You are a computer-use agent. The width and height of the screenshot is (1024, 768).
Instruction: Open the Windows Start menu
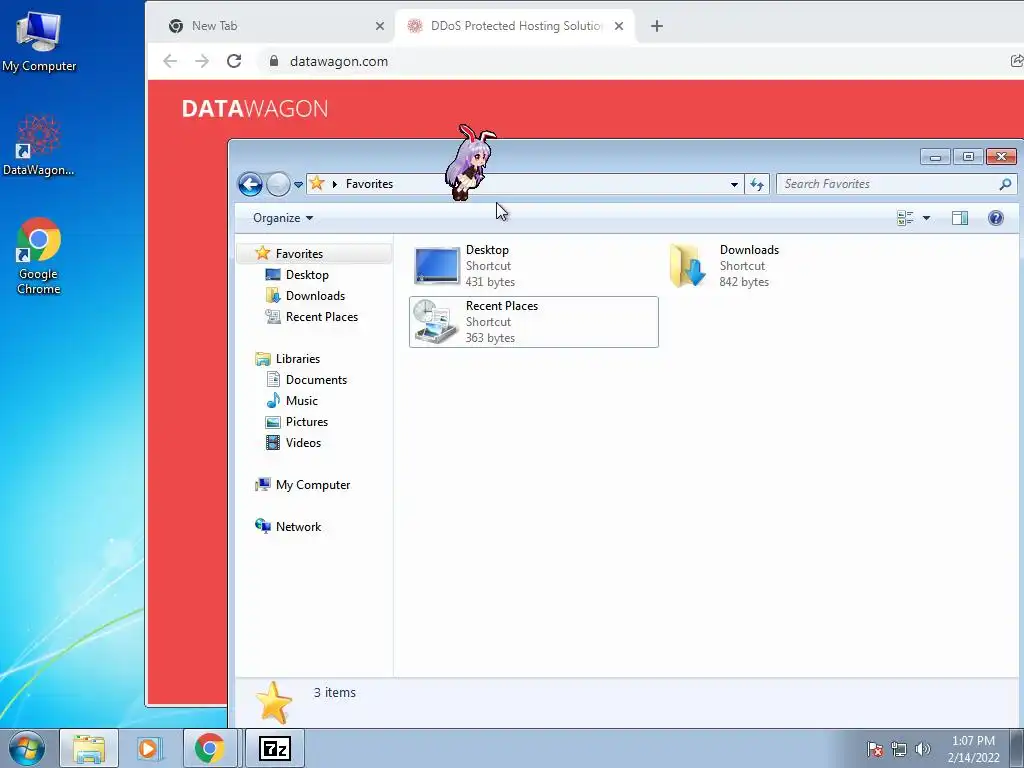[26, 748]
